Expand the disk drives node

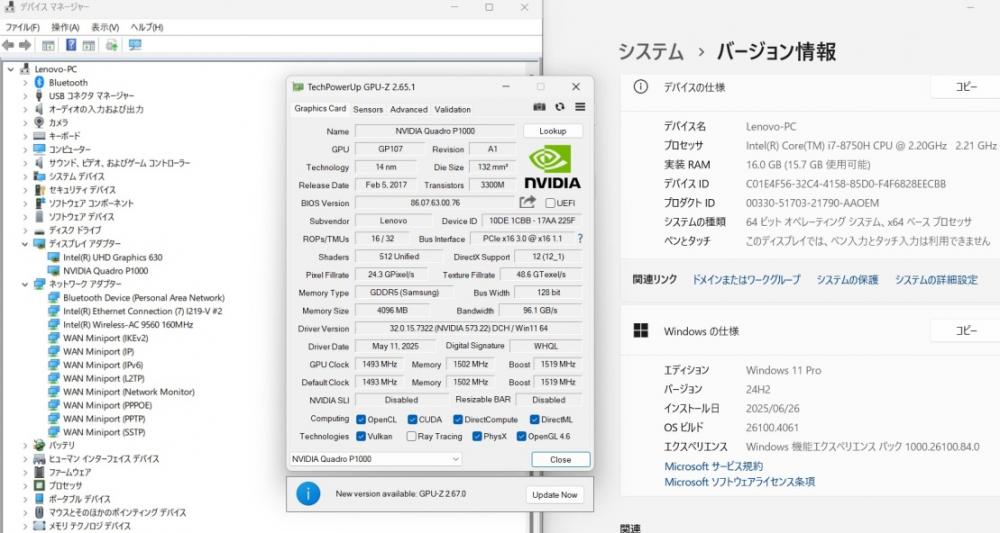25,230
